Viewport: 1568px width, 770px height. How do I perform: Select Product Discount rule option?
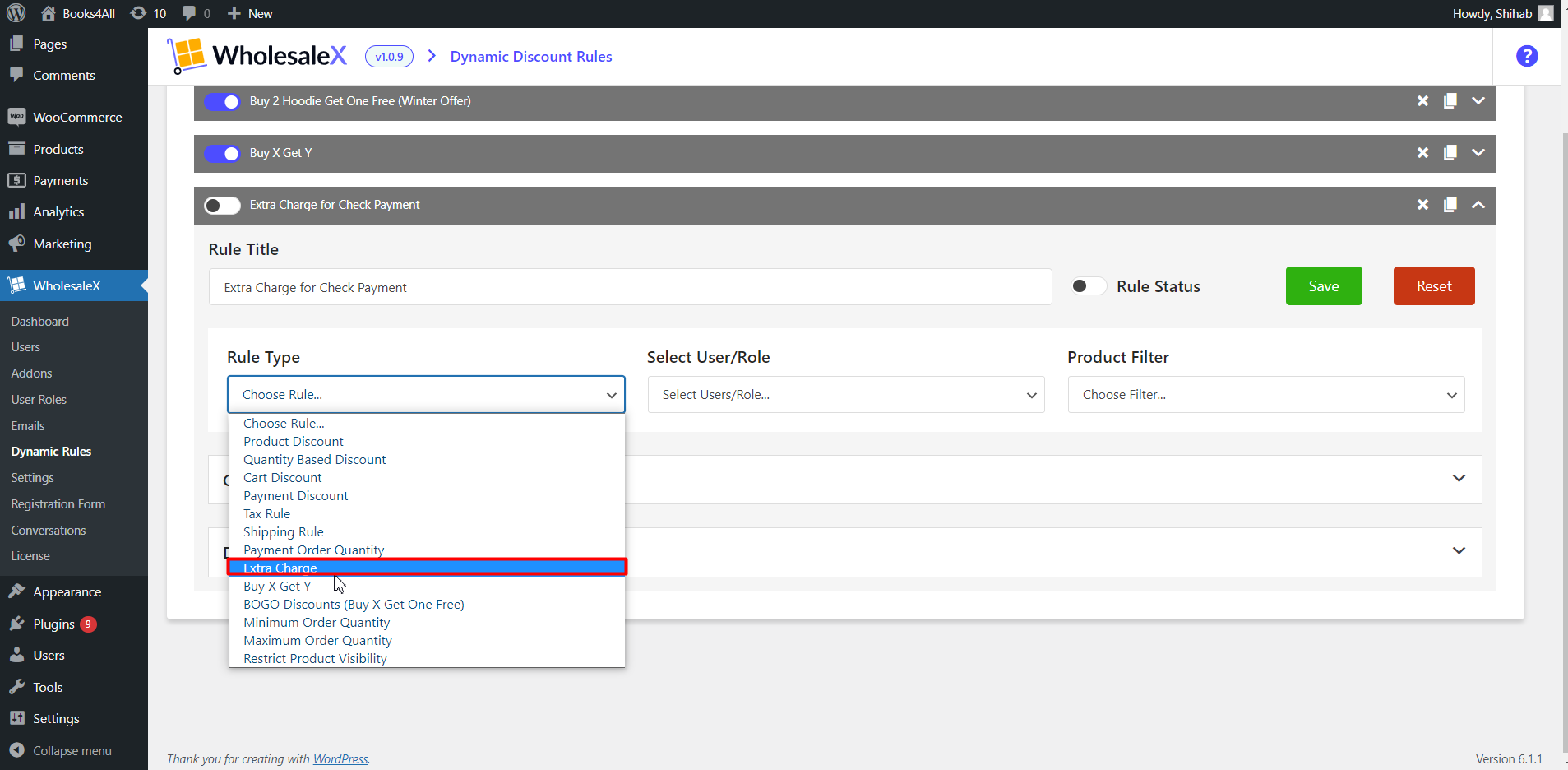[427, 442]
